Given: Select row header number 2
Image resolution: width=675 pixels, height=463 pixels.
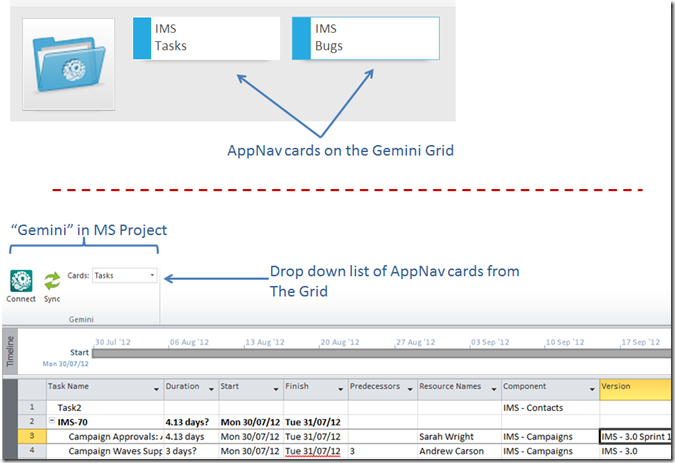Looking at the screenshot, I should 32,422.
